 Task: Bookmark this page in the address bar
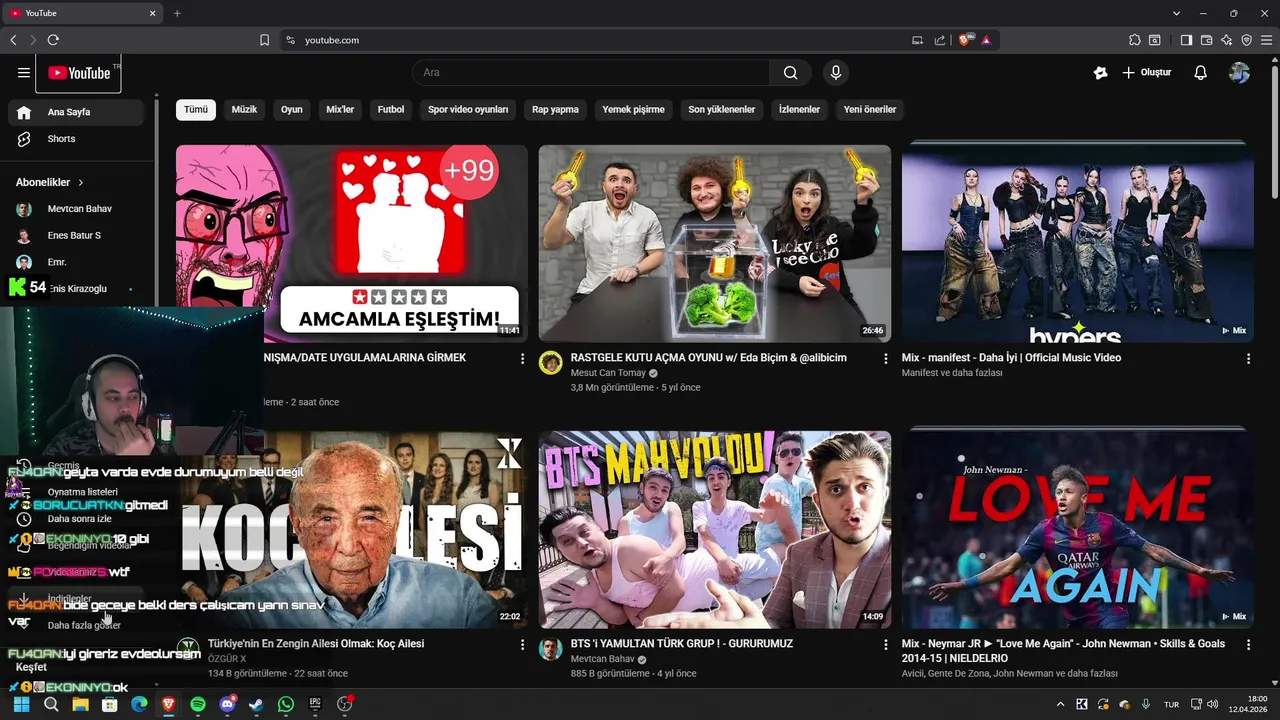(x=264, y=40)
